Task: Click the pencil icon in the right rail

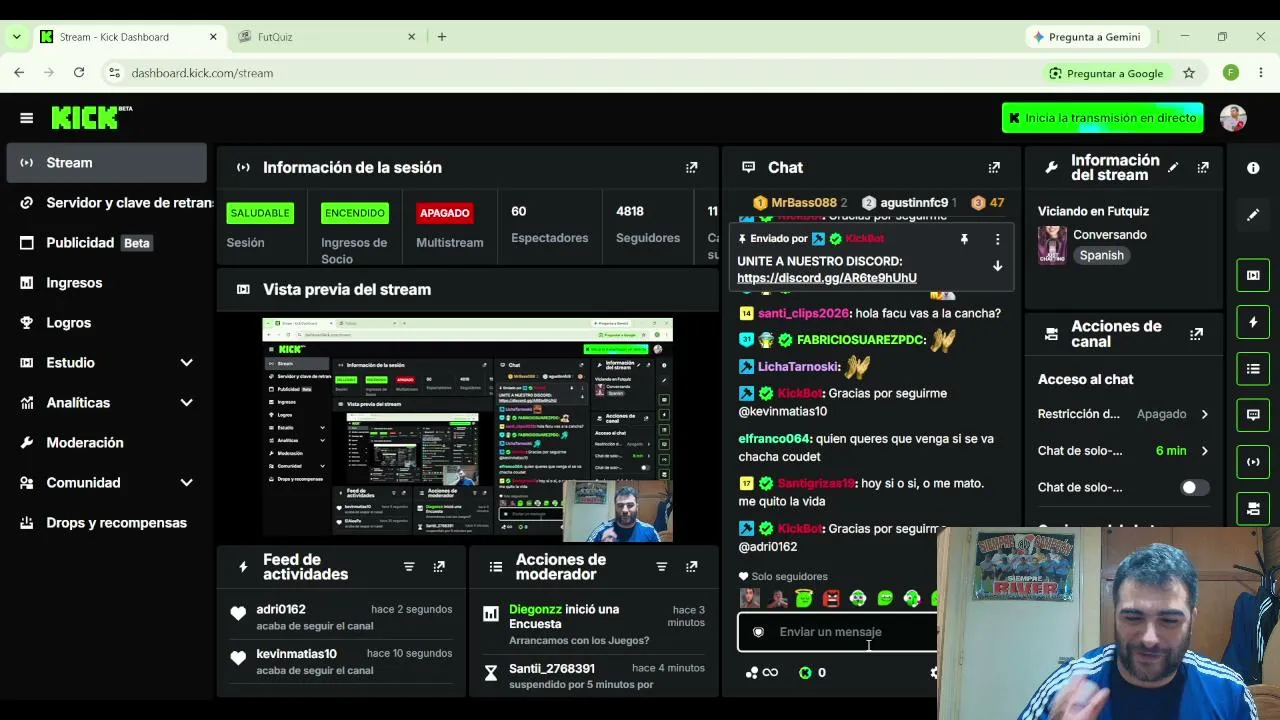Action: (x=1253, y=215)
